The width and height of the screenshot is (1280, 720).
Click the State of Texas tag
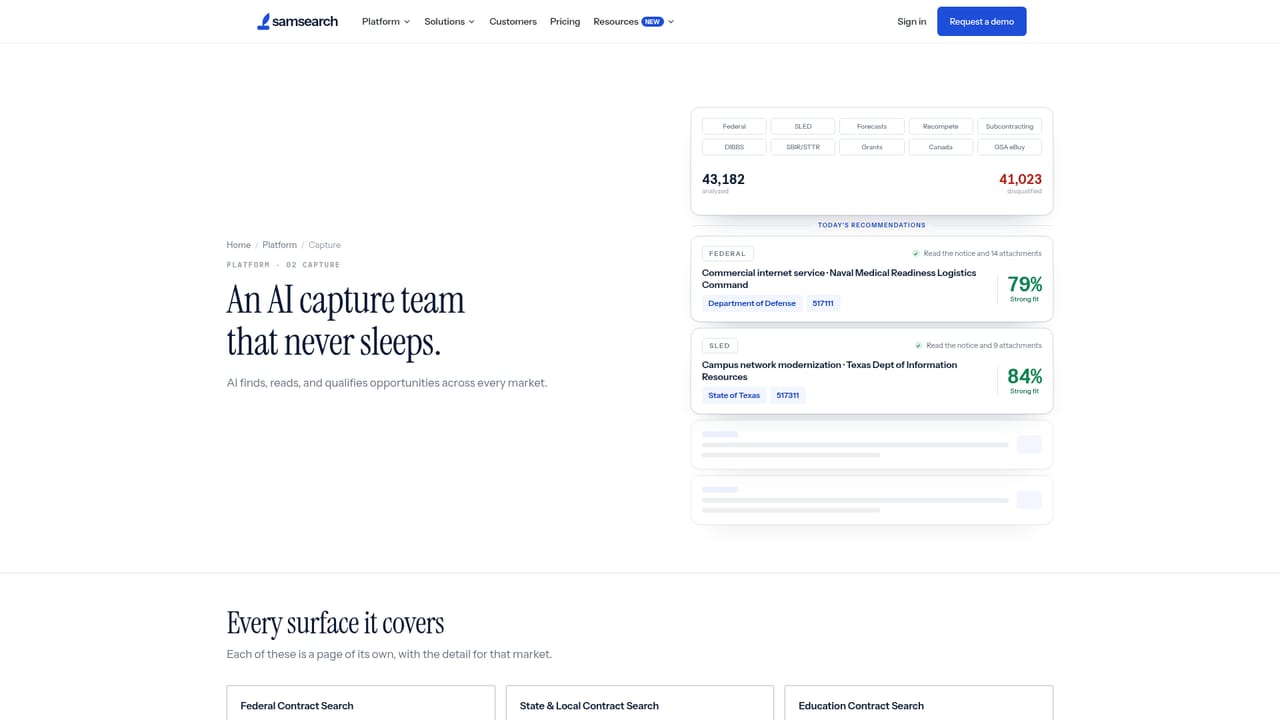coord(734,395)
